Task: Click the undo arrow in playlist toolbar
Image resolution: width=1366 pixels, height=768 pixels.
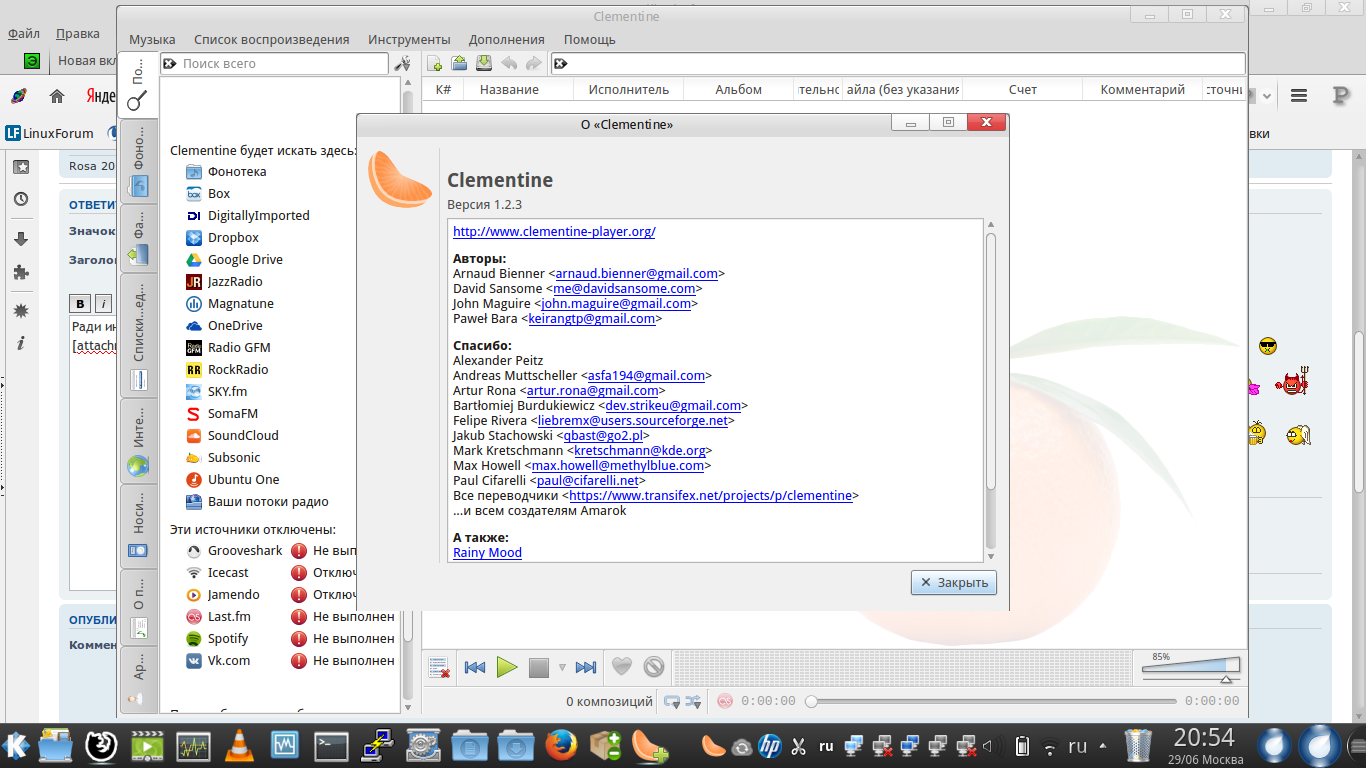Action: [x=509, y=64]
